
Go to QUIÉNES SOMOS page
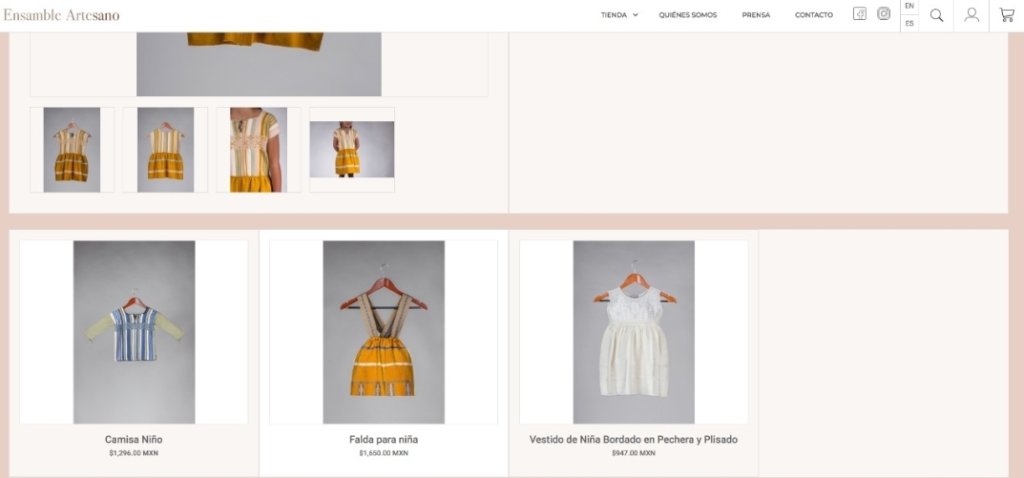688,15
